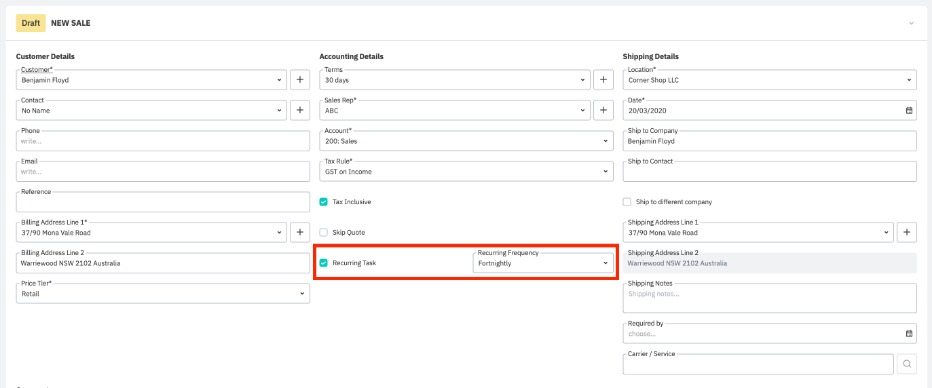
Task: Search carrier with magnifier icon
Action: click(906, 364)
